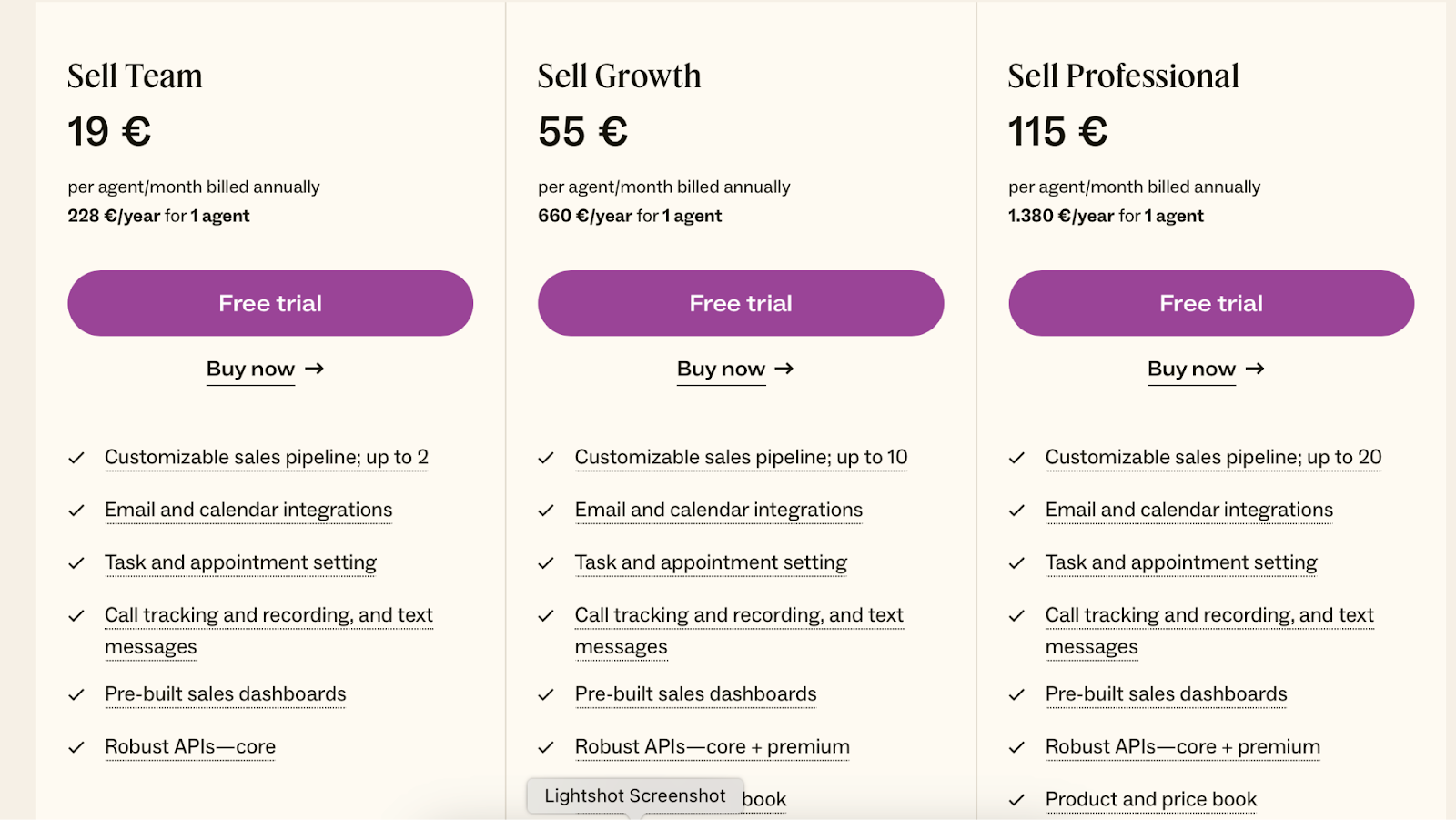Open Task and appointment setting in Sell Growth
Screen dimensions: 1456x820
click(x=710, y=562)
